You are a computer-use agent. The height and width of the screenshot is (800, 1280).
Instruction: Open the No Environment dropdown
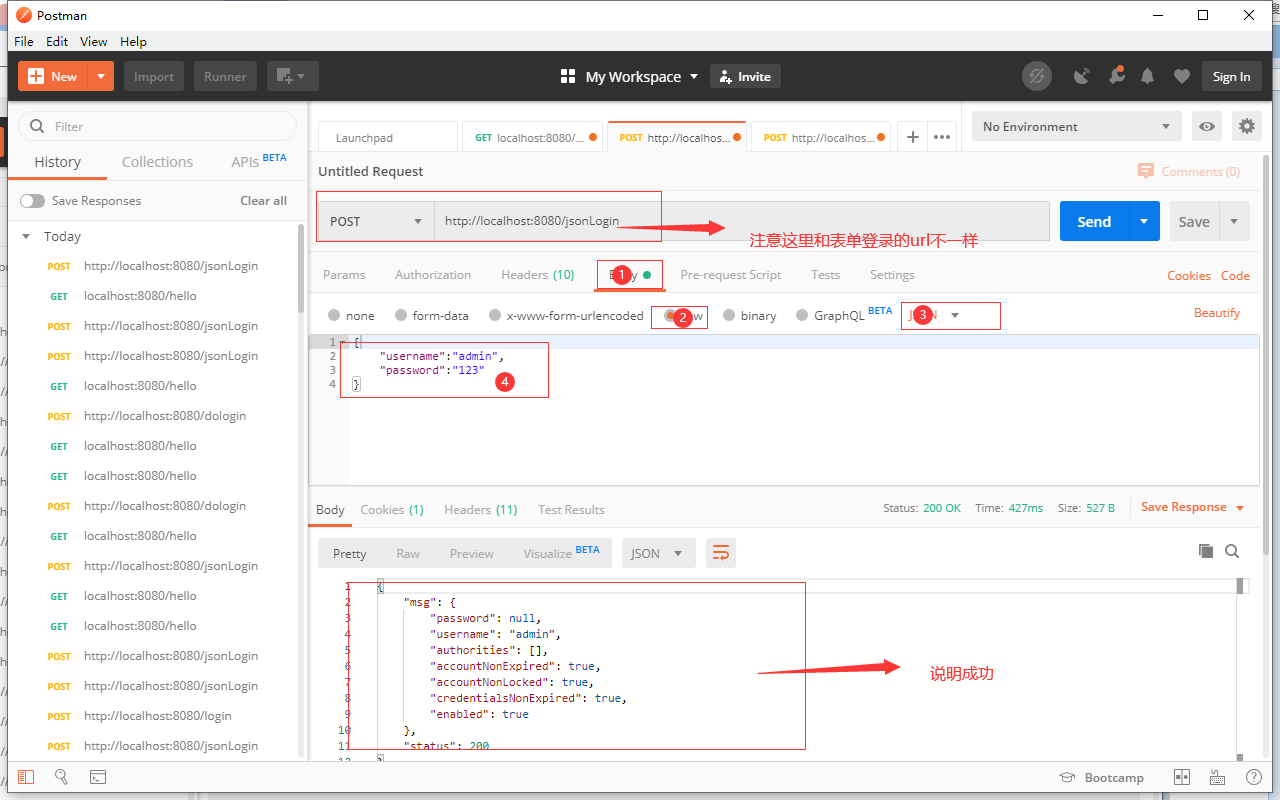1076,126
